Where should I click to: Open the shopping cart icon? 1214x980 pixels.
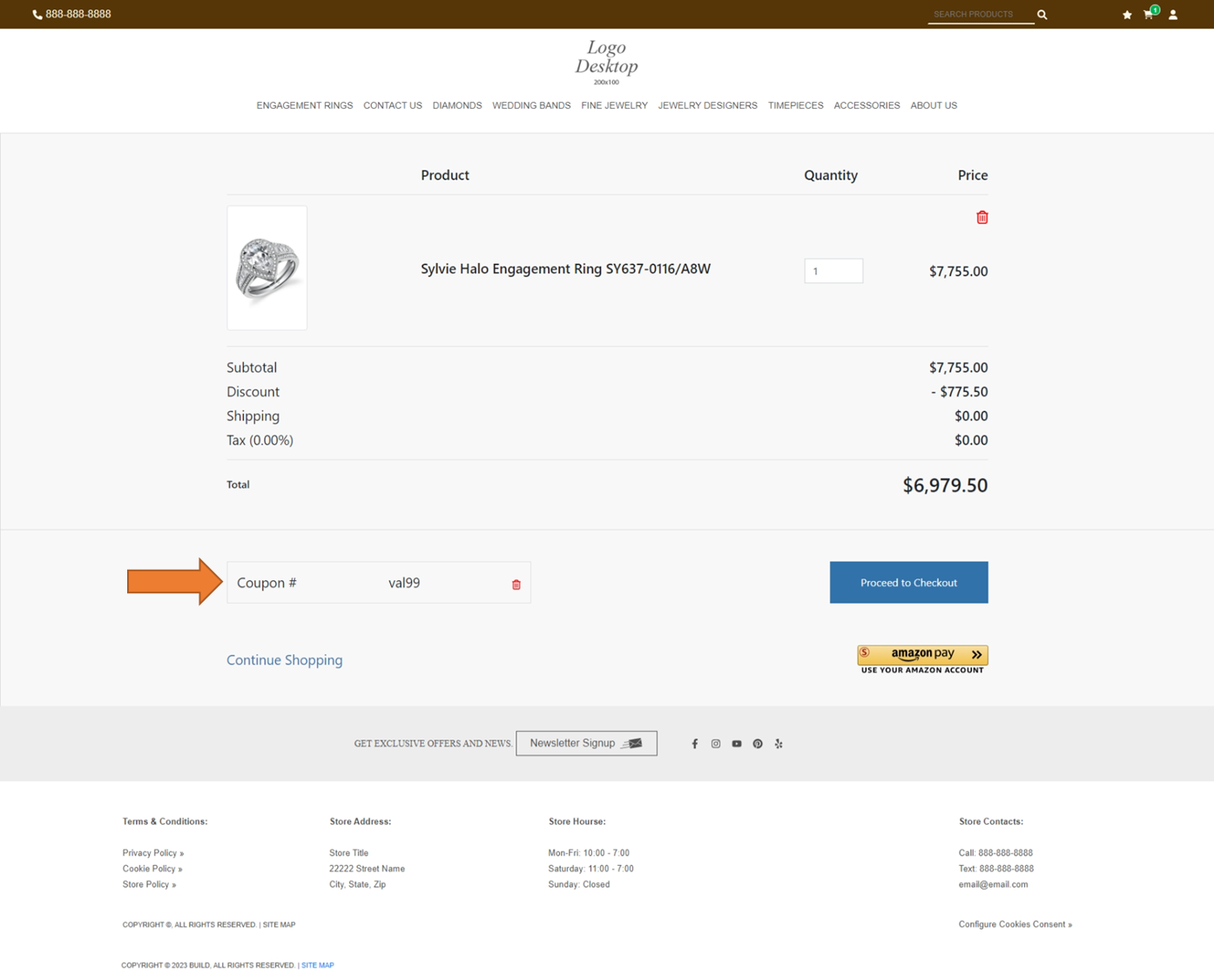1149,15
